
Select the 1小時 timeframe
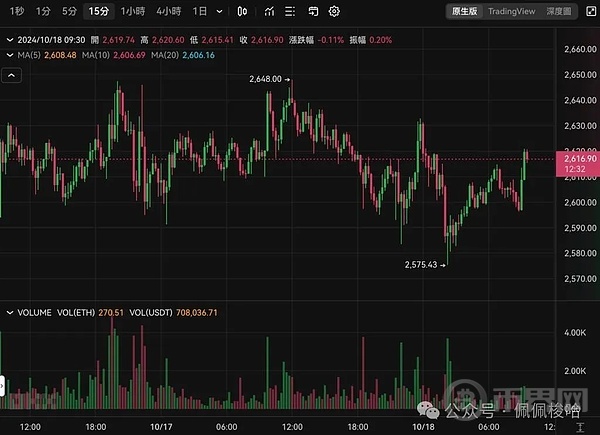tap(133, 11)
